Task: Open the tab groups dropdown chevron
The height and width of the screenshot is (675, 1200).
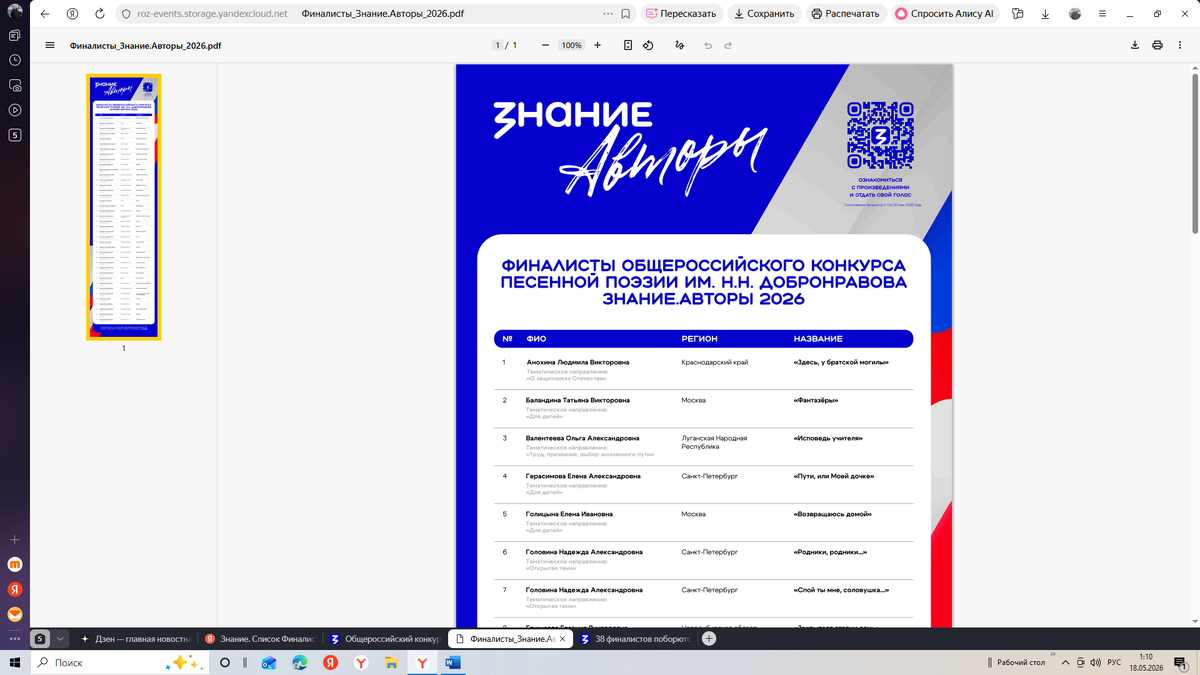Action: tap(60, 638)
